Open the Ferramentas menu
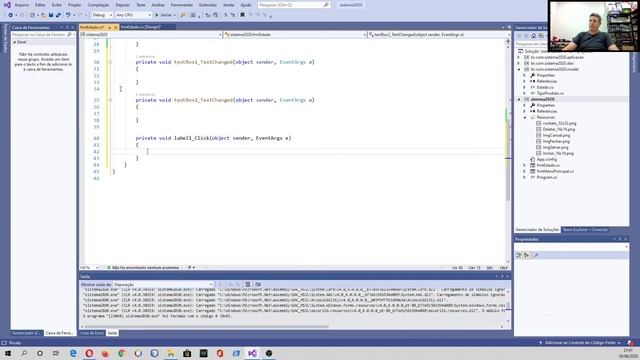Viewport: 640px width, 360px height. point(182,5)
